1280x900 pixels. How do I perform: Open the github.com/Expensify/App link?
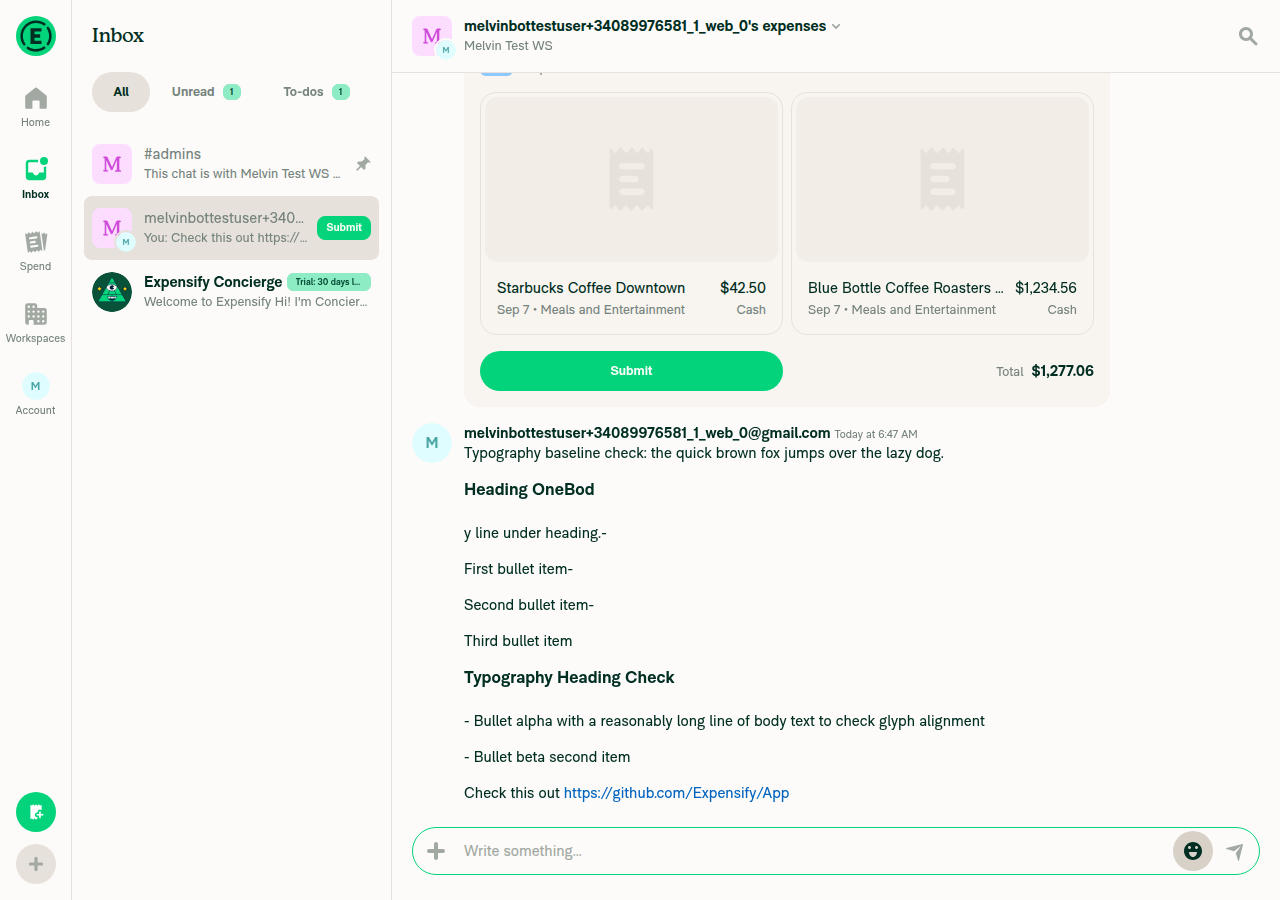677,793
